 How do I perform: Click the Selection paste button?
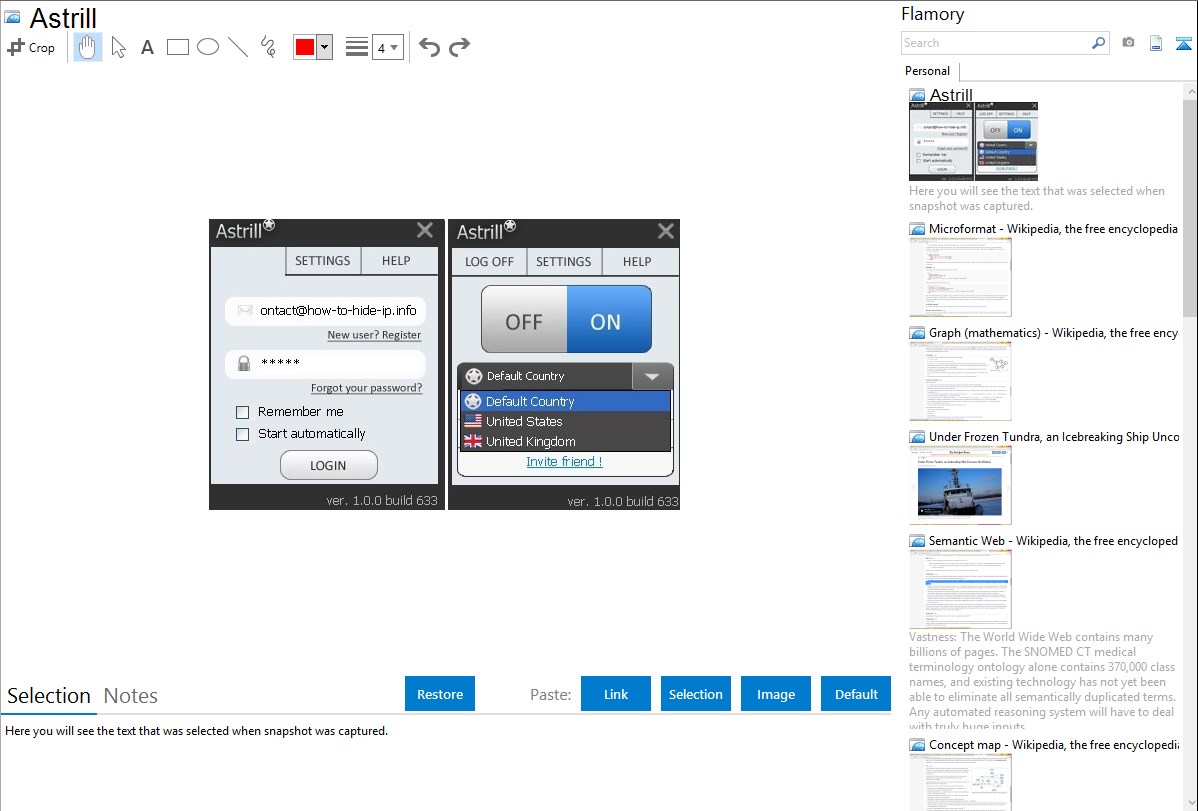coord(696,694)
